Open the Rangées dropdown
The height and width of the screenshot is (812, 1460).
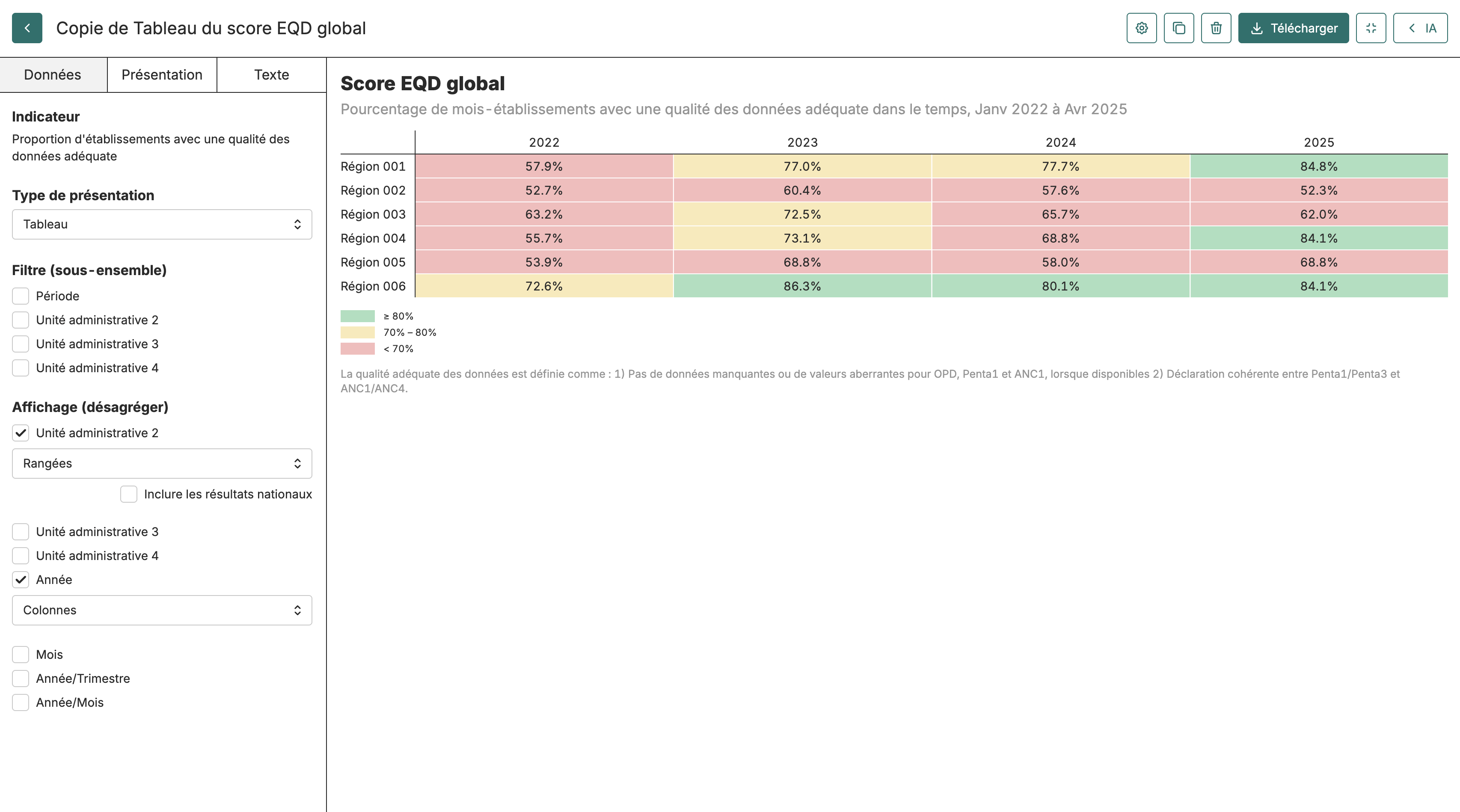coord(162,463)
